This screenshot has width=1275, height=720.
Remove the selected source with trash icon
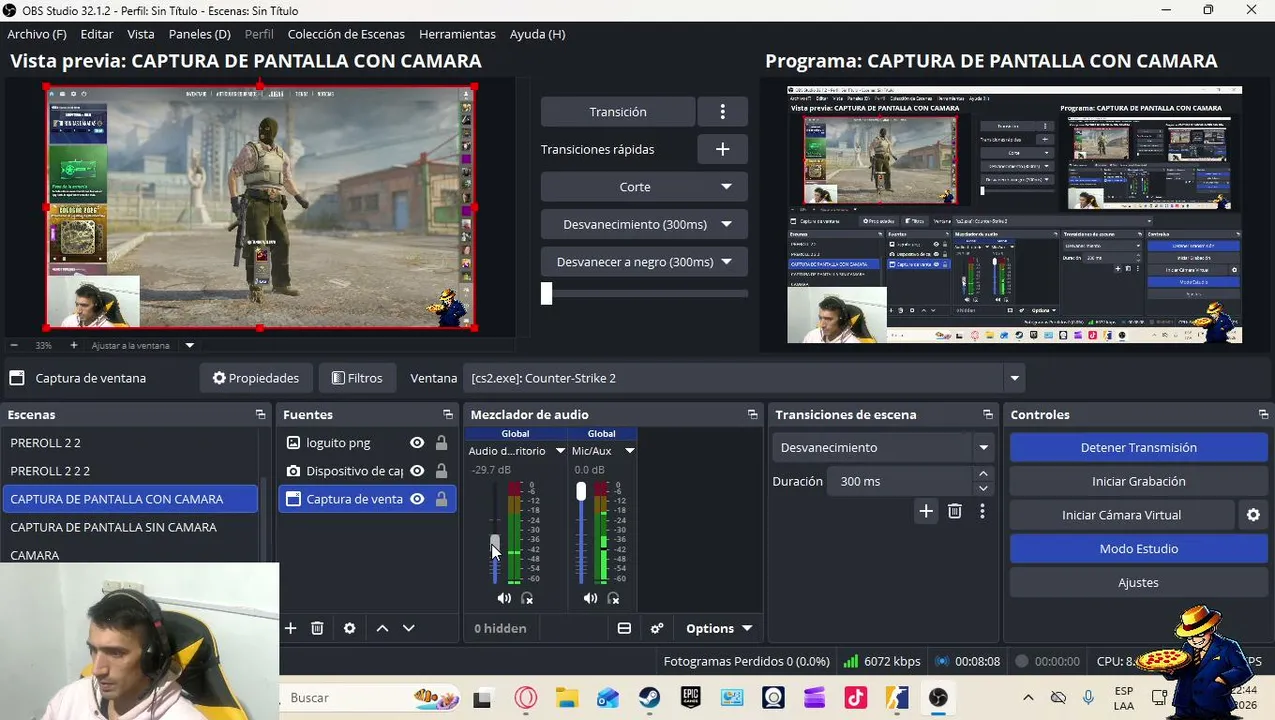317,628
